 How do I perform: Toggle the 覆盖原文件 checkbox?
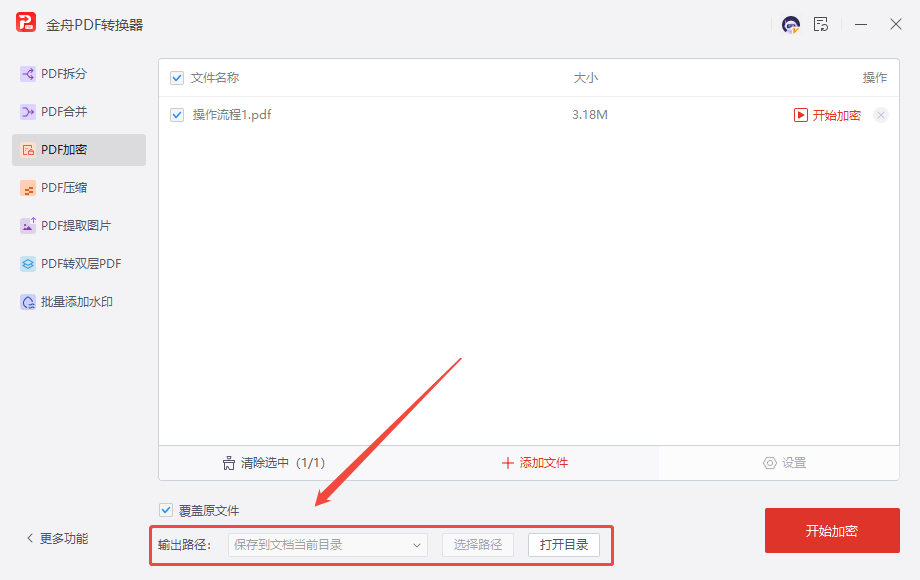166,510
